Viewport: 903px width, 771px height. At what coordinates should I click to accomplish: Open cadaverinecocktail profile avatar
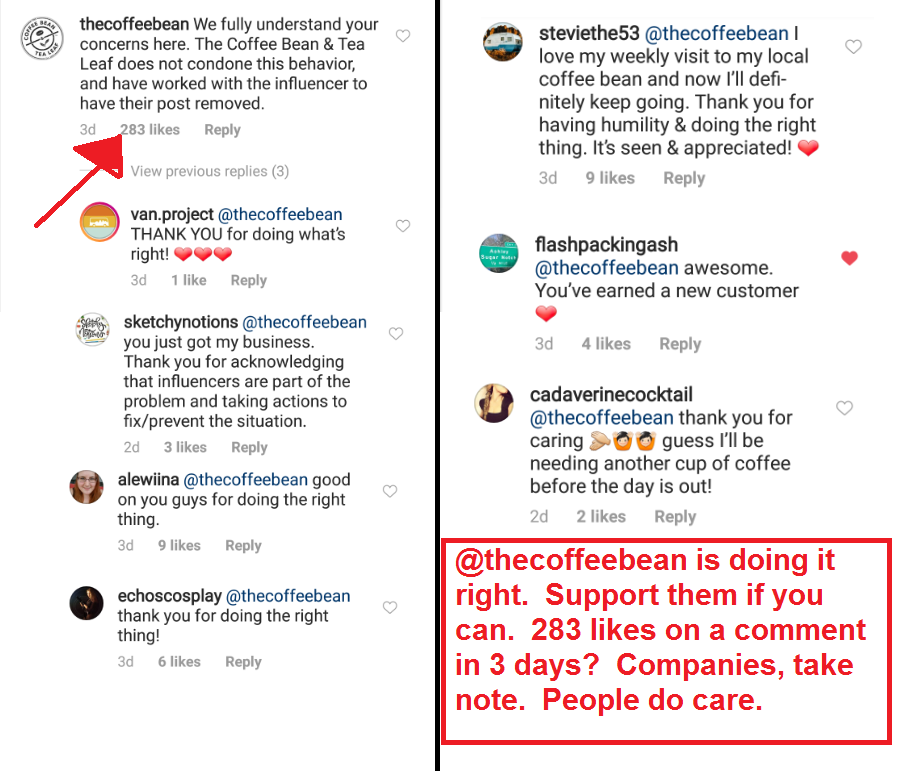tap(495, 403)
